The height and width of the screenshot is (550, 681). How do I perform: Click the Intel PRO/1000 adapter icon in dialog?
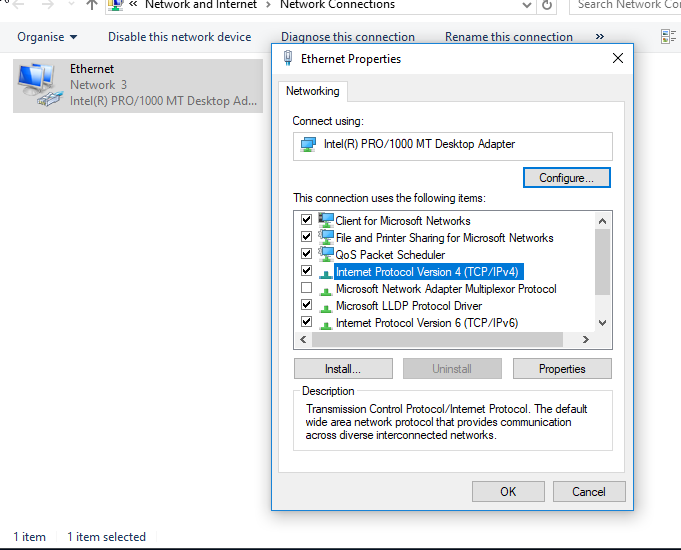pos(308,144)
